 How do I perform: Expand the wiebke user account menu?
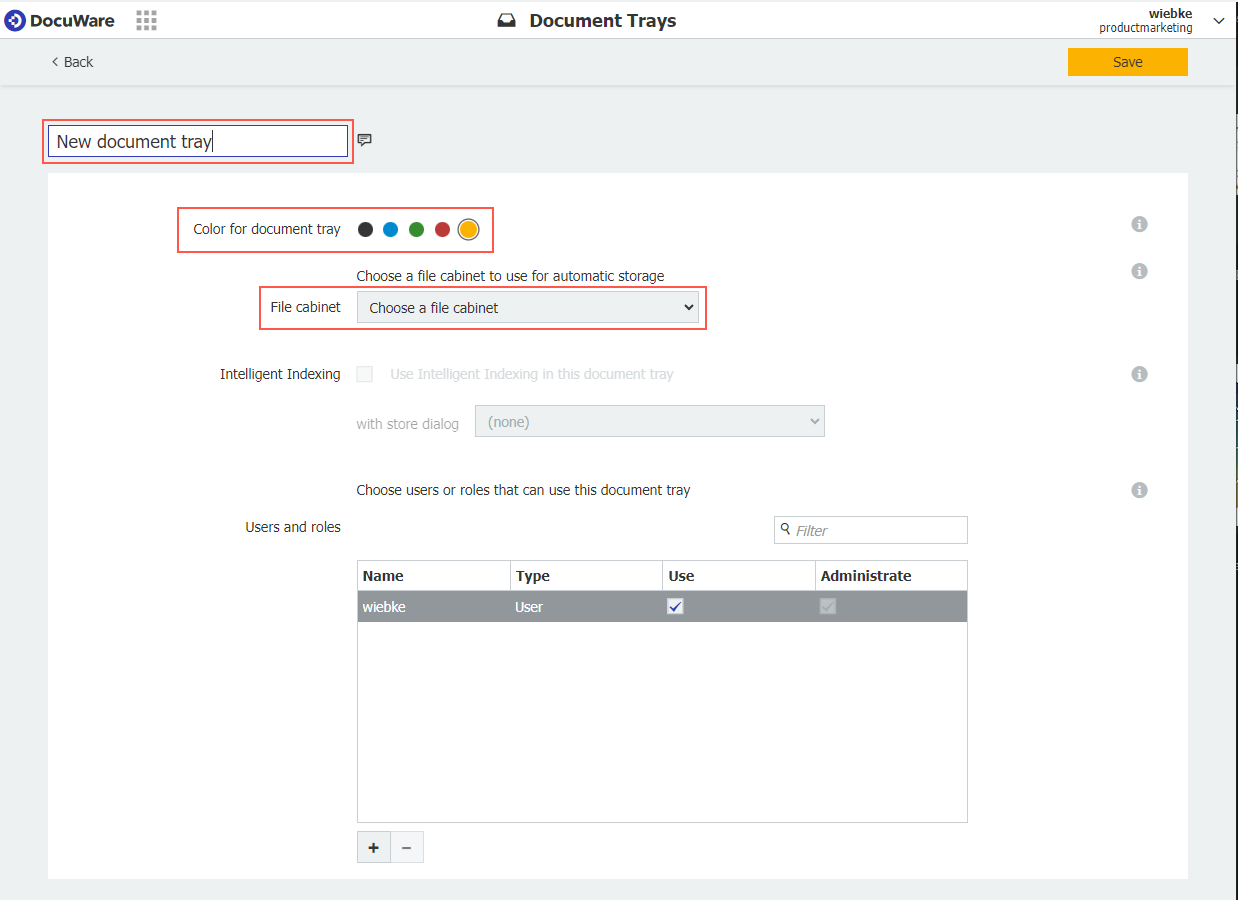pyautogui.click(x=1218, y=20)
